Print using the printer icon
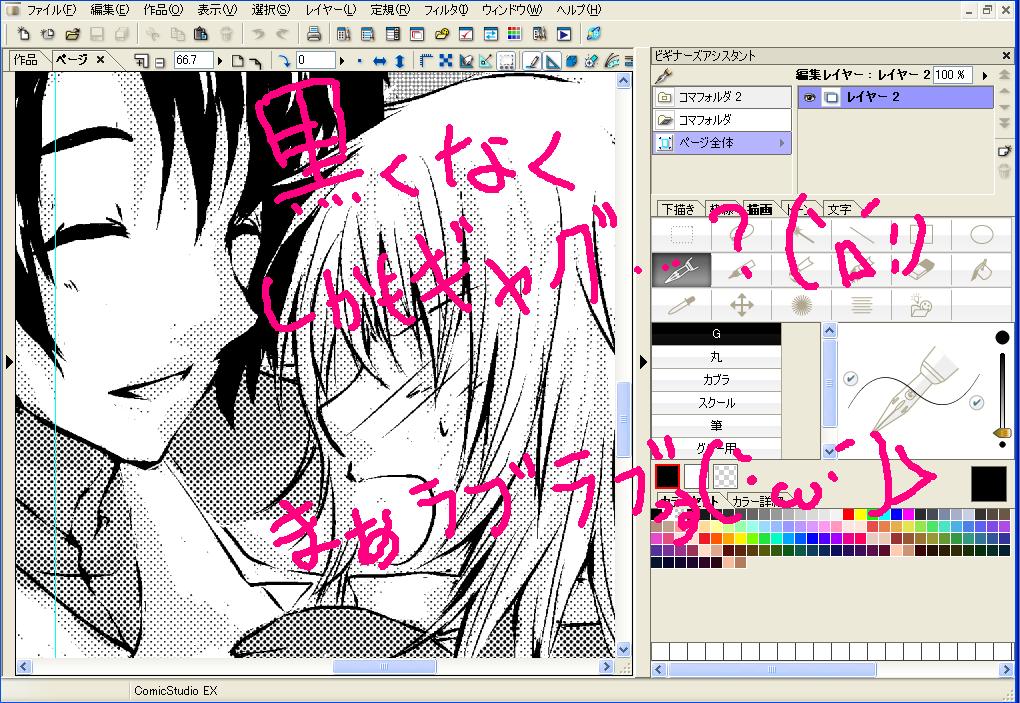This screenshot has width=1020, height=703. [x=314, y=34]
